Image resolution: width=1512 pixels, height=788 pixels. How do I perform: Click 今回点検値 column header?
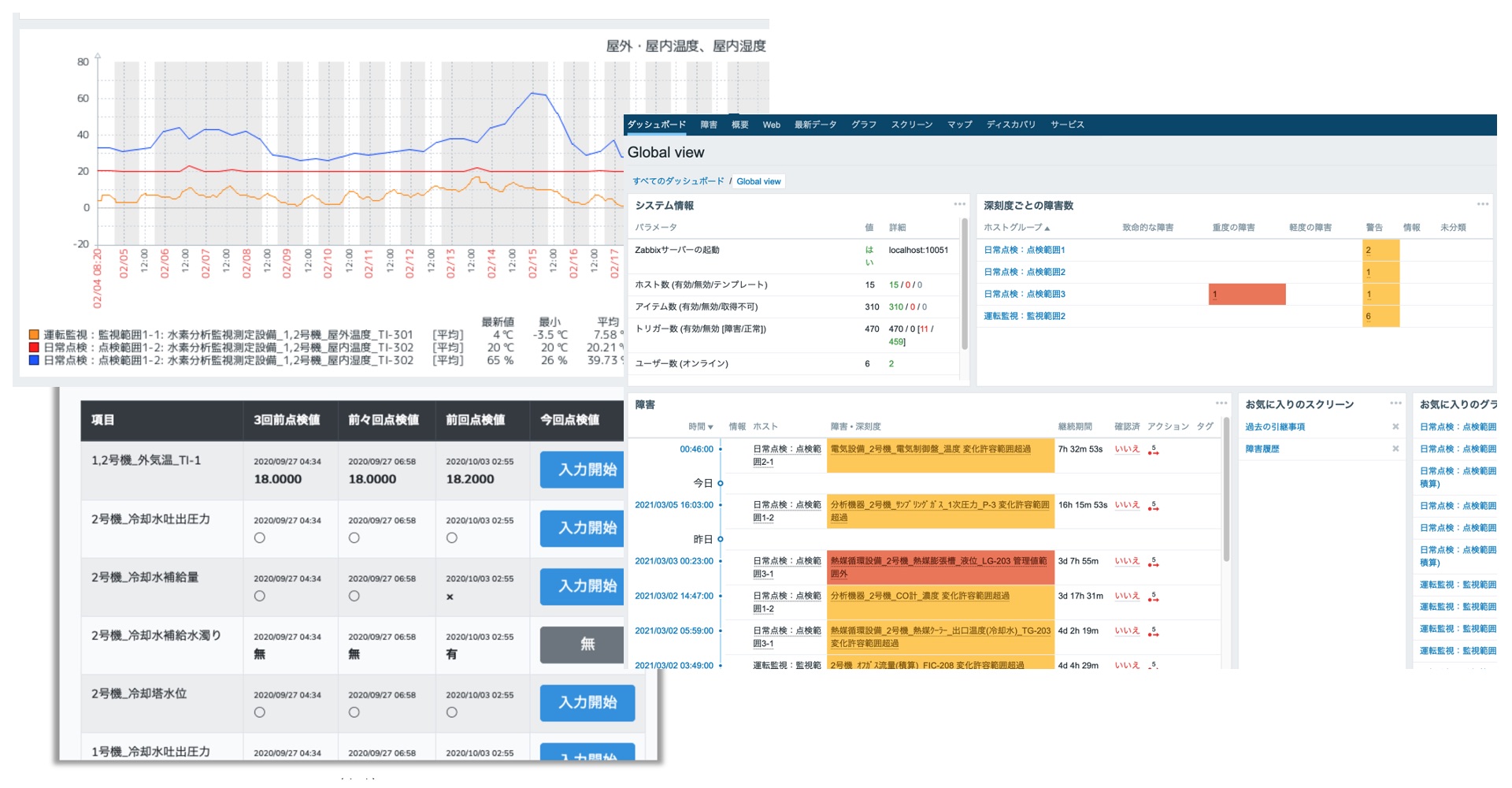coord(570,420)
